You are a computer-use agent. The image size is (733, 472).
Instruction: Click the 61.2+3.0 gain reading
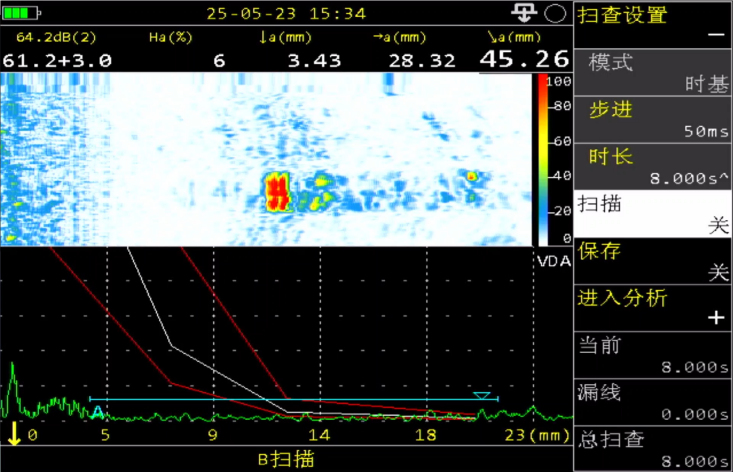[x=57, y=60]
